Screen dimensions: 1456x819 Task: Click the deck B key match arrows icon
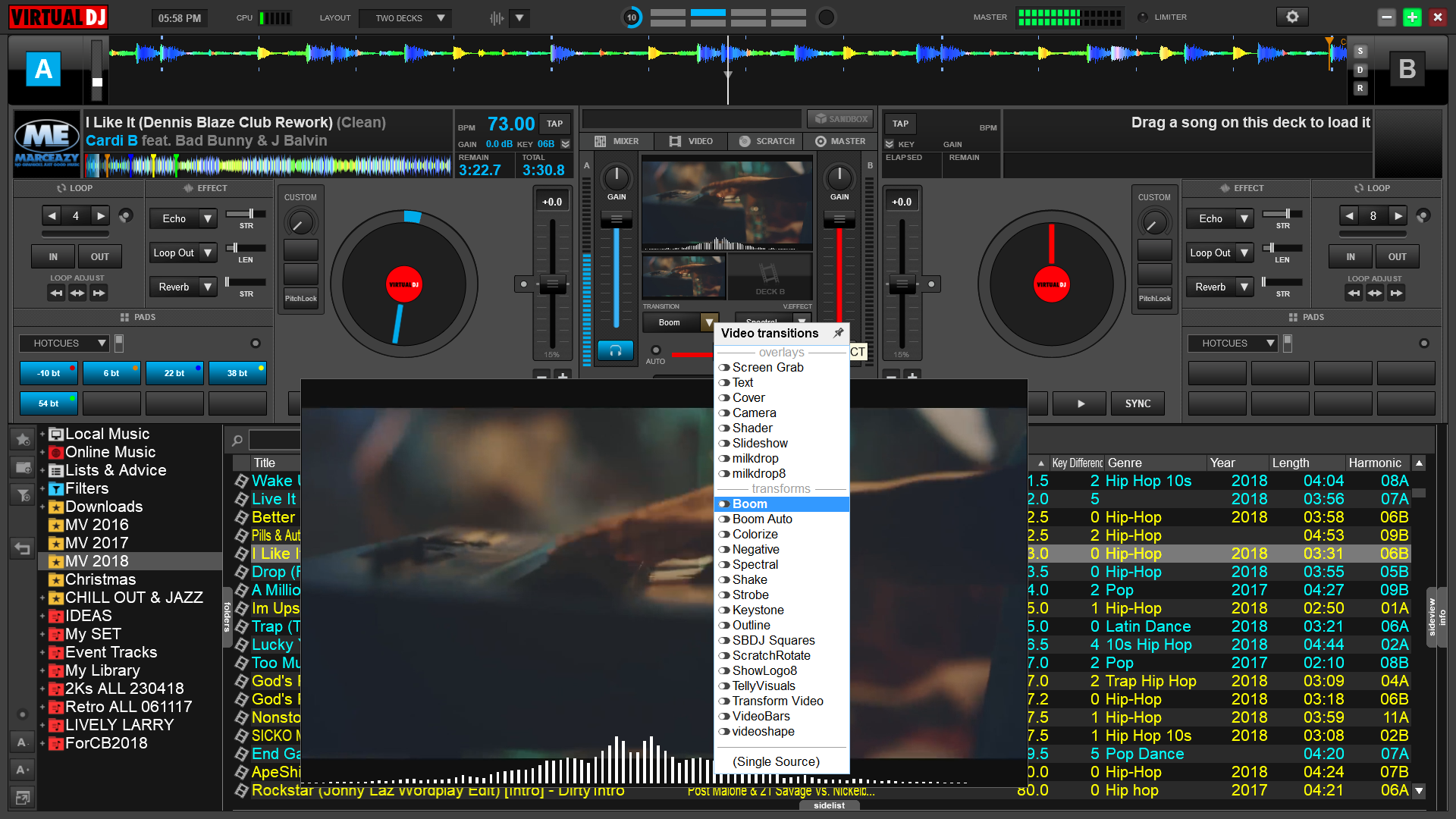[x=890, y=144]
